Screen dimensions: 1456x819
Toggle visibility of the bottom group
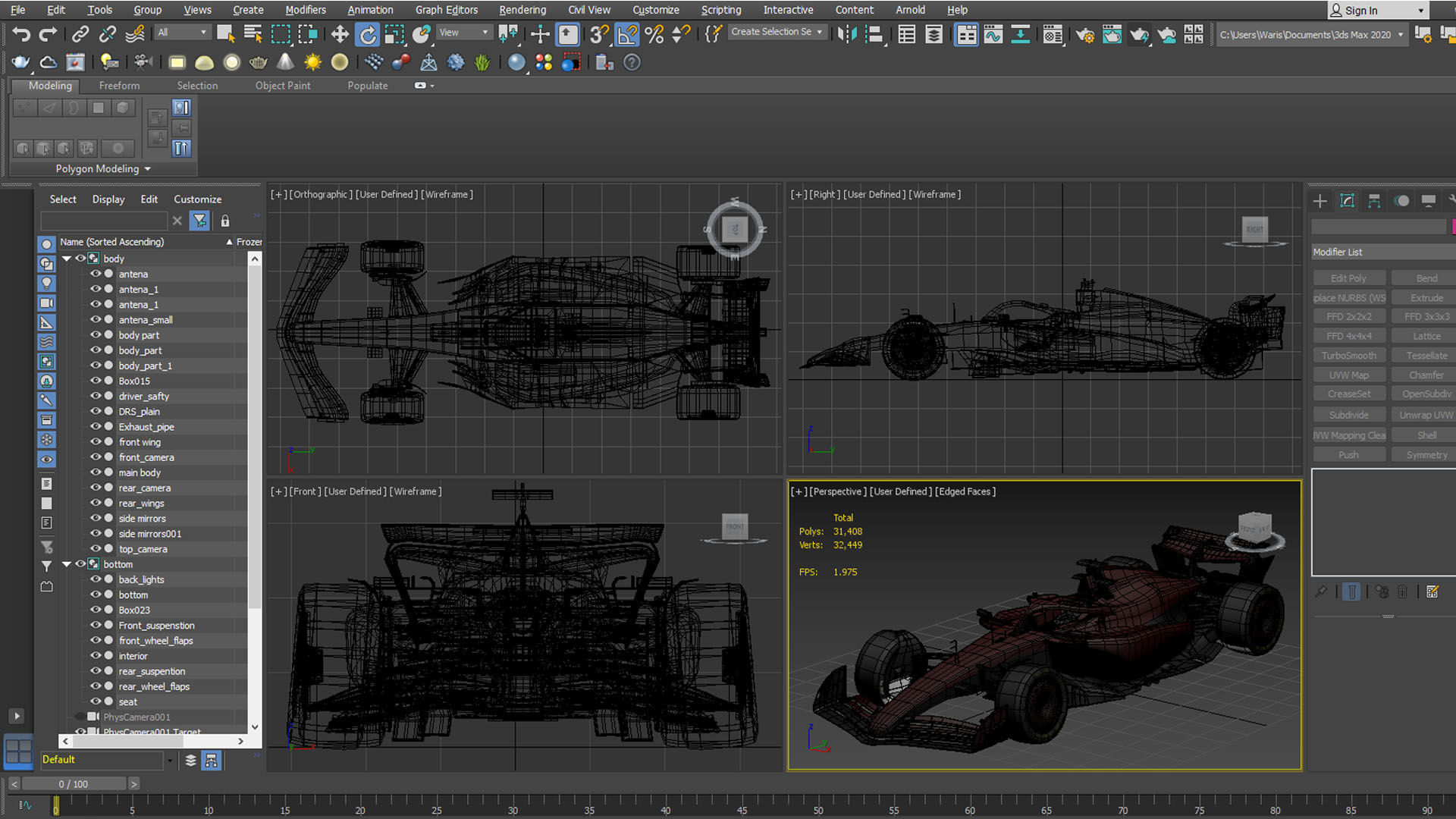80,563
